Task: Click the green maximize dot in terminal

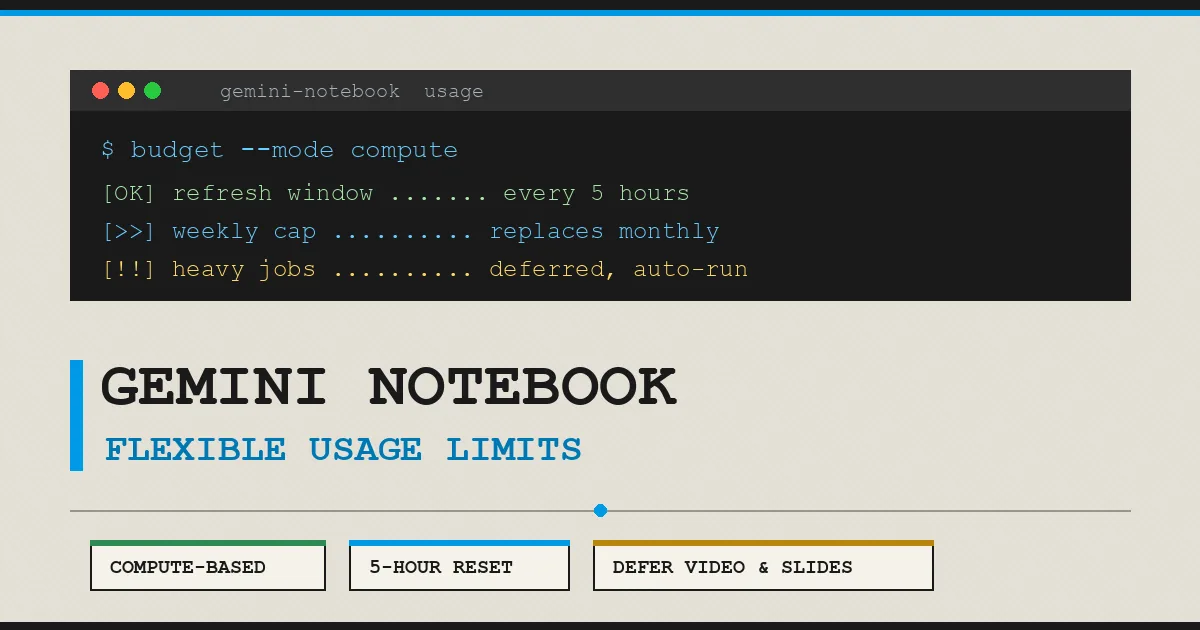Action: coord(152,91)
